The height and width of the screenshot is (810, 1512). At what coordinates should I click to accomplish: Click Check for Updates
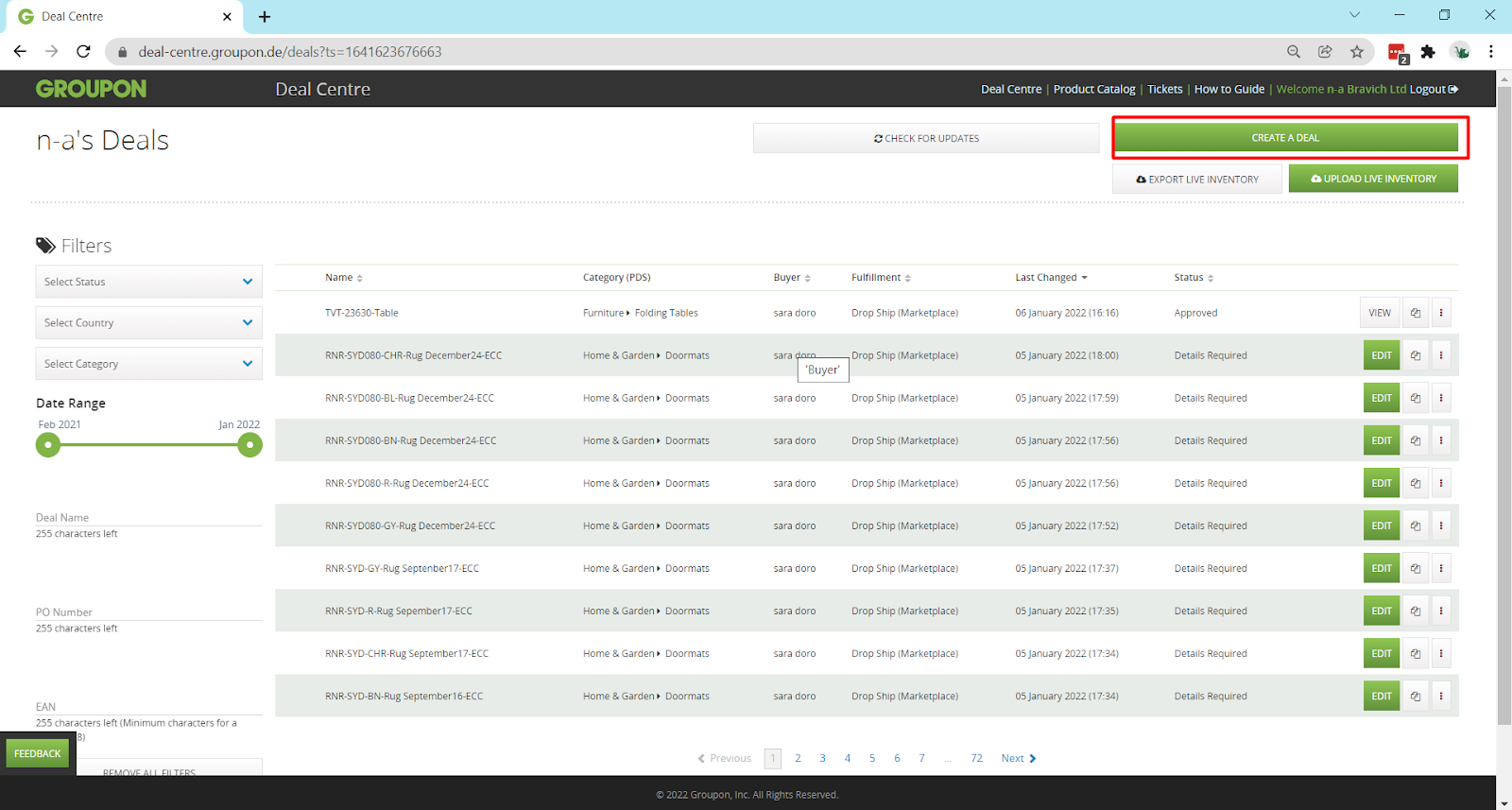pyautogui.click(x=926, y=138)
